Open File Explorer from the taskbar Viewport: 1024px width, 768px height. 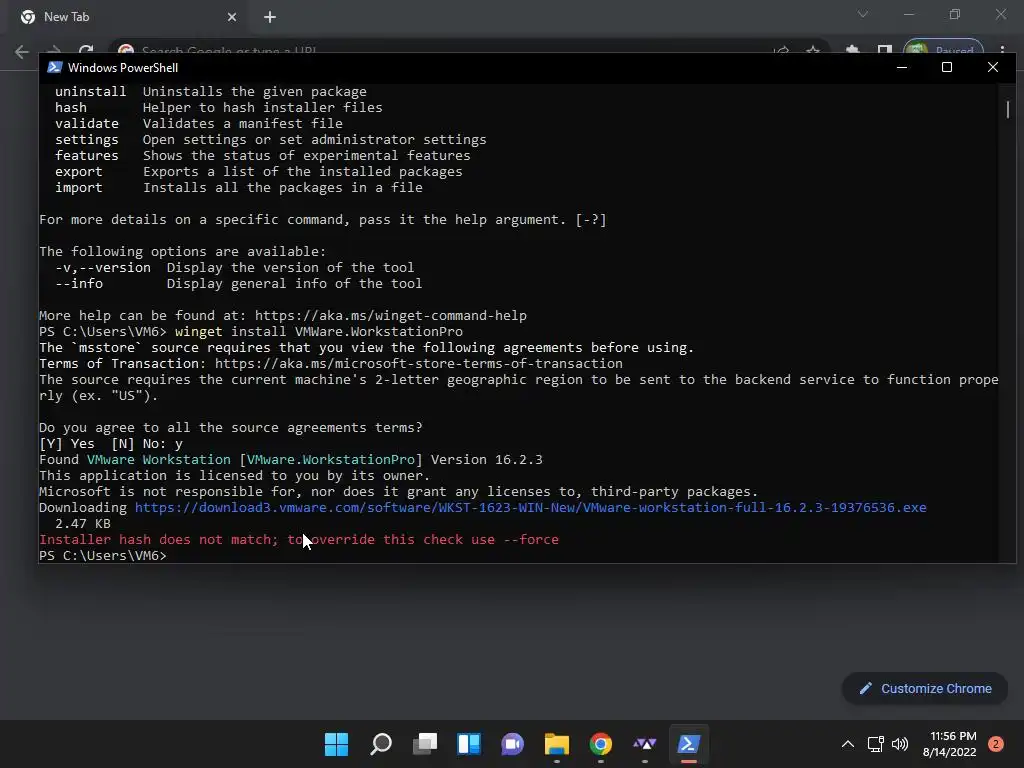(556, 744)
